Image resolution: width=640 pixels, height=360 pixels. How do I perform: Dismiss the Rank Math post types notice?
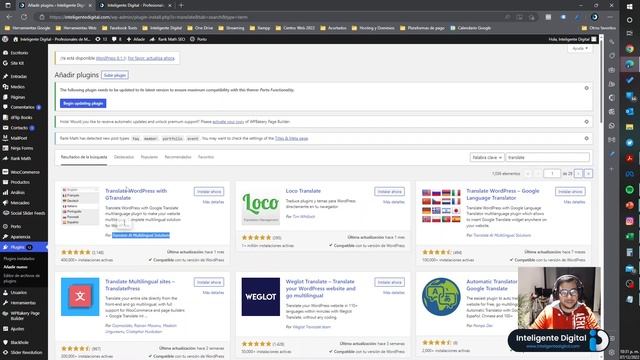pos(587,138)
